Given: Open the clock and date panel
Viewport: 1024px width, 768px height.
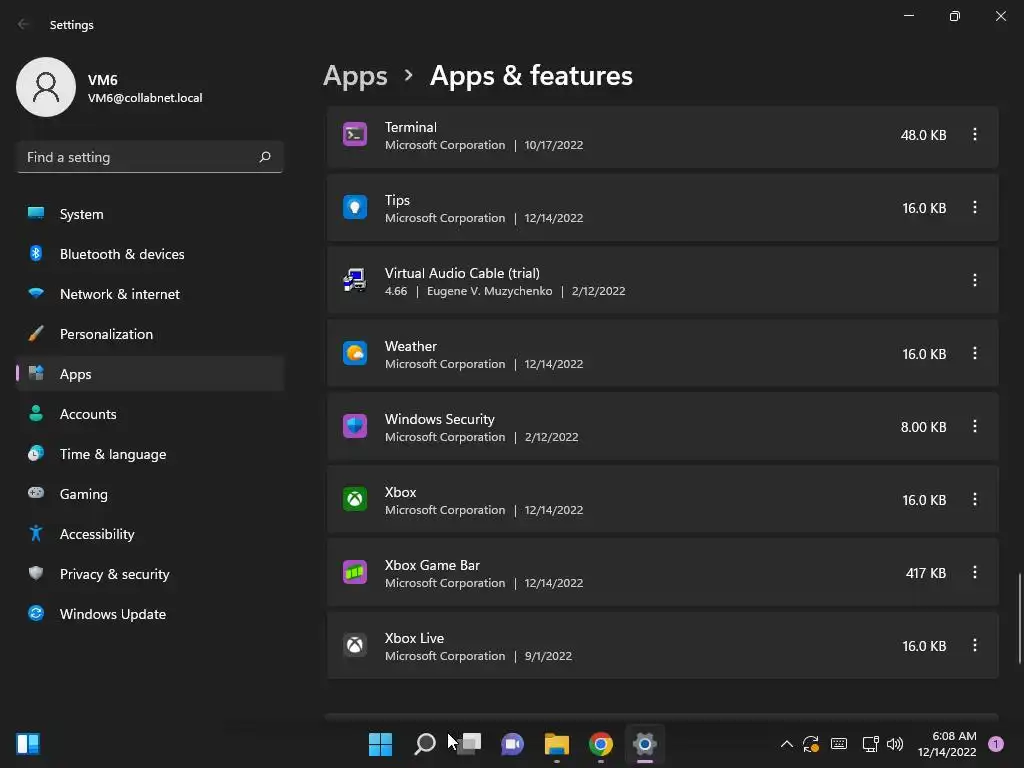Looking at the screenshot, I should (947, 744).
